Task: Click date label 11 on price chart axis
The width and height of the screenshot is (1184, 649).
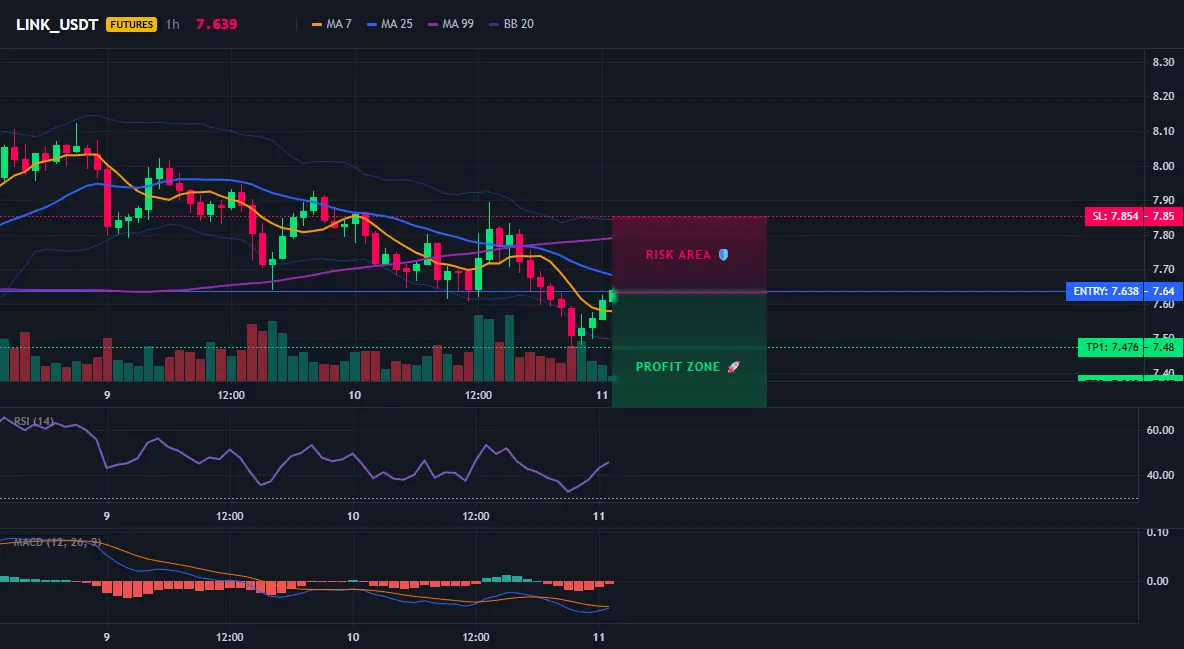Action: (x=602, y=394)
